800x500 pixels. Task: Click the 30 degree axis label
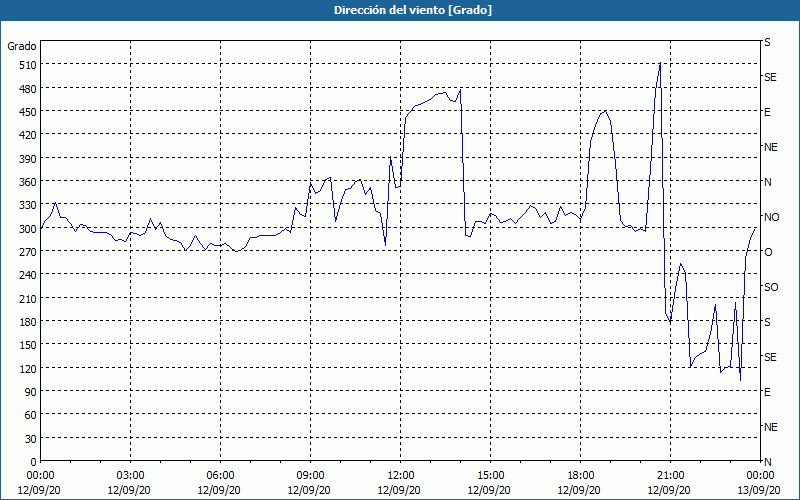coord(31,438)
